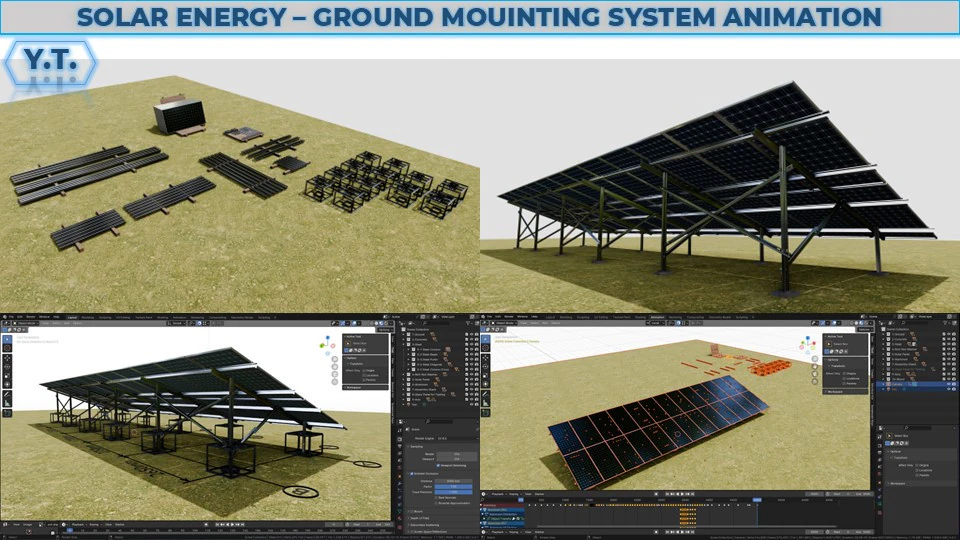960x540 pixels.
Task: Toggle camera view gizmo in right viewport
Action: 815,374
